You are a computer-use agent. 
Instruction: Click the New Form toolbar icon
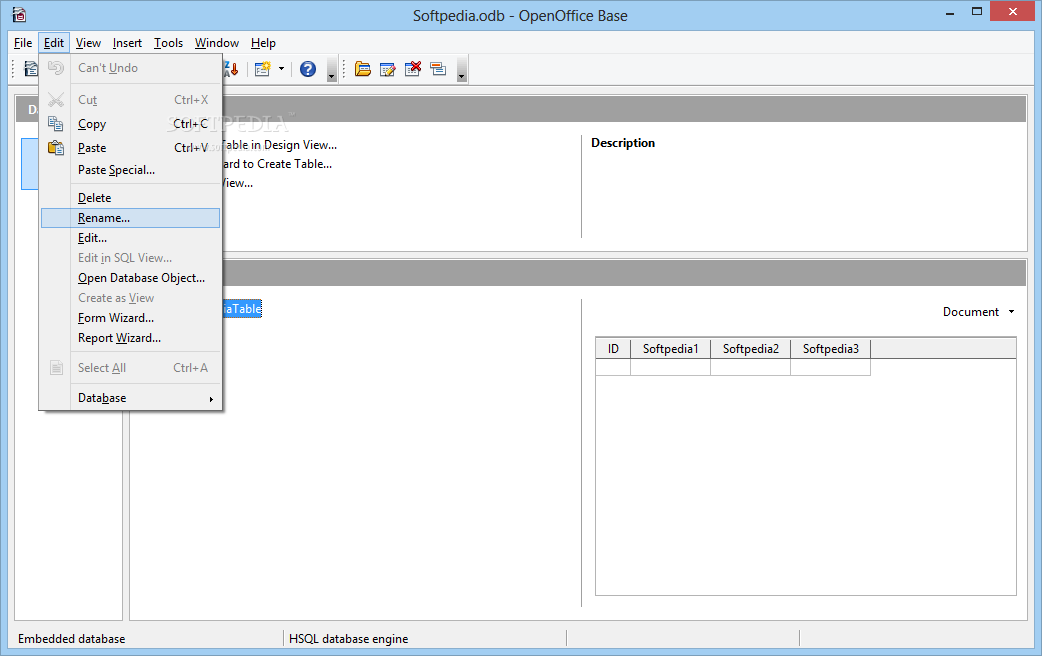(x=263, y=68)
